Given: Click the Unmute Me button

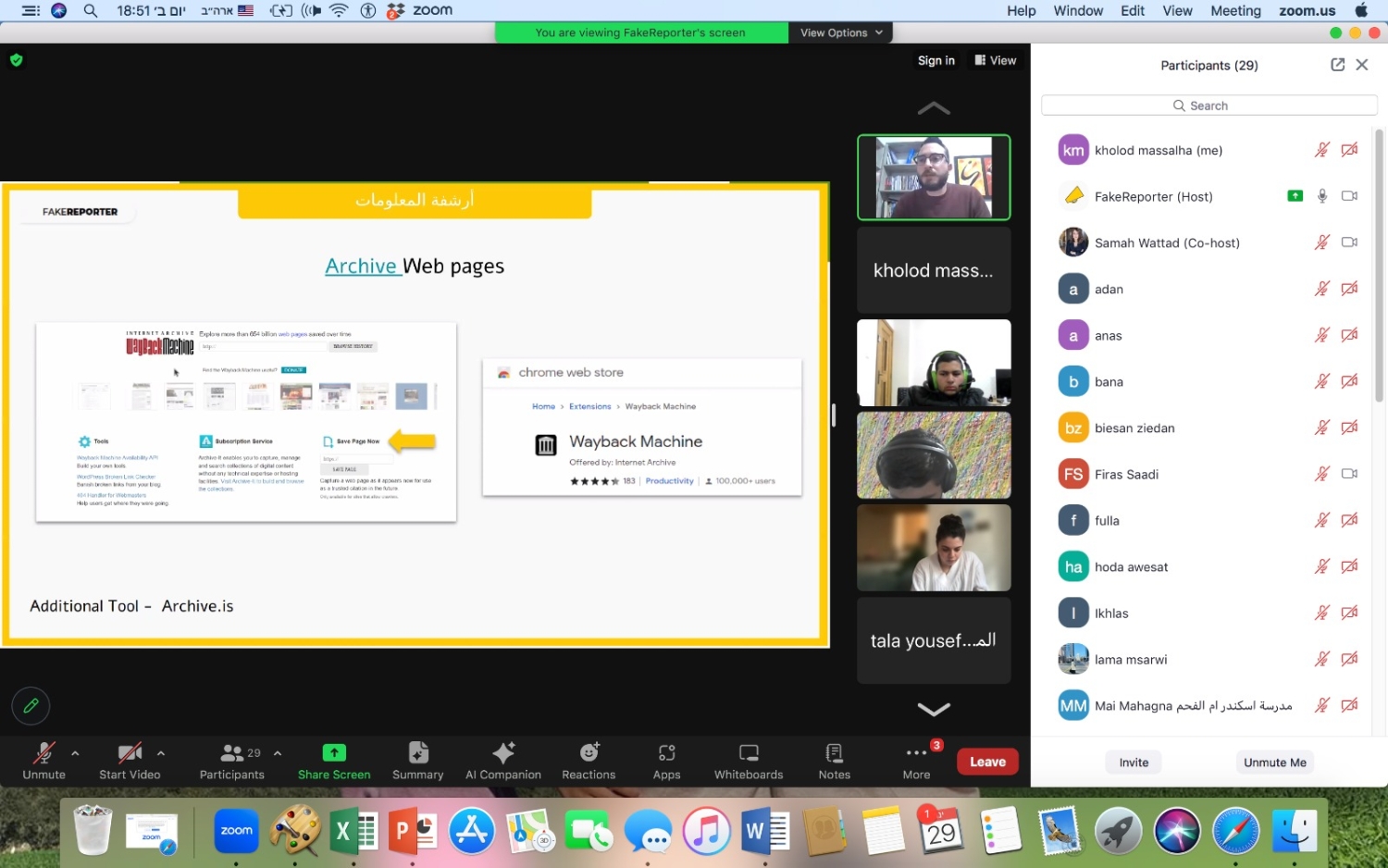Looking at the screenshot, I should 1274,763.
